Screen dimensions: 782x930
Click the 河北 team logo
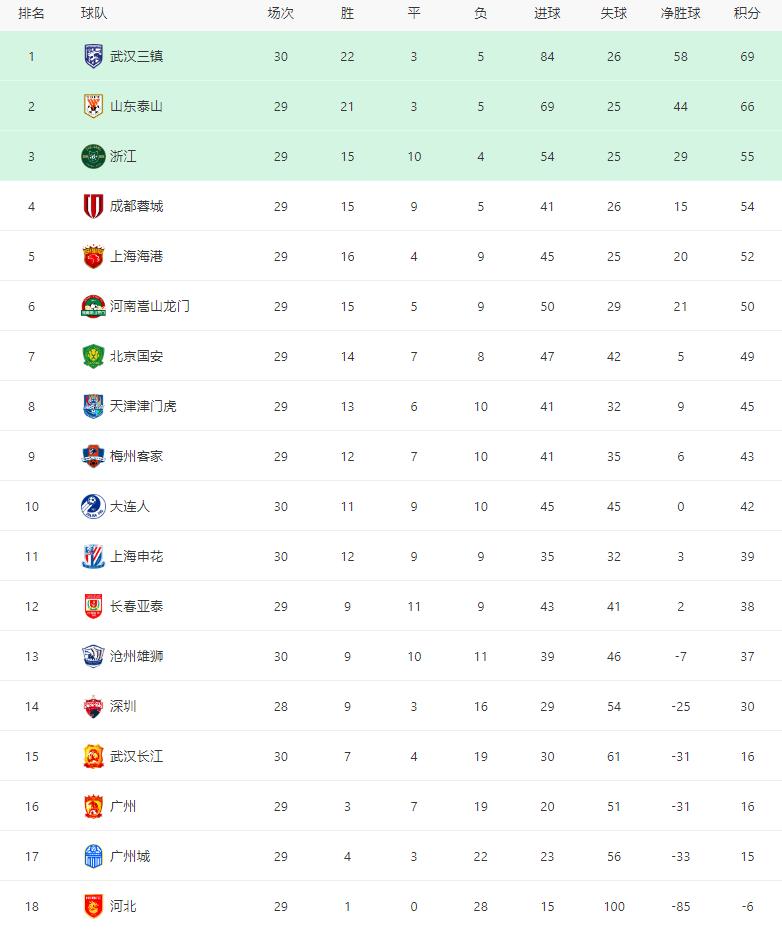[x=93, y=906]
